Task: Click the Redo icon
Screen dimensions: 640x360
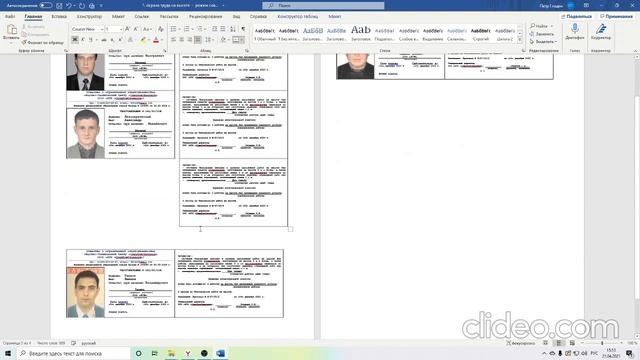Action: pyautogui.click(x=82, y=6)
